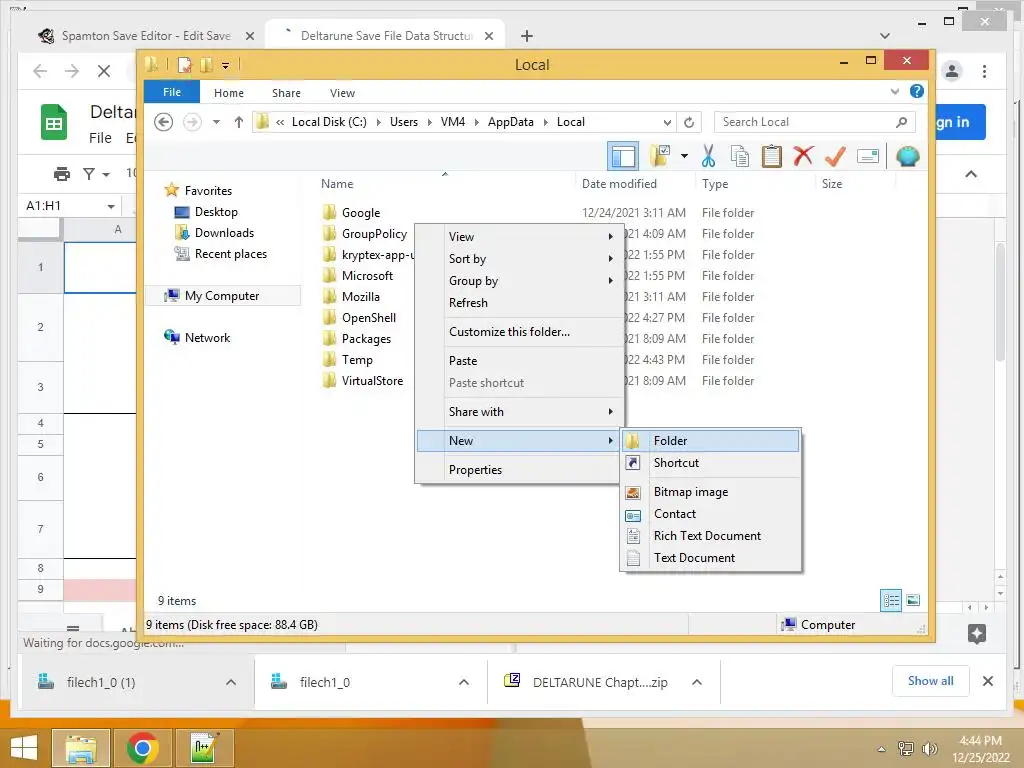
Task: Open Chrome from the taskbar
Action: (142, 748)
